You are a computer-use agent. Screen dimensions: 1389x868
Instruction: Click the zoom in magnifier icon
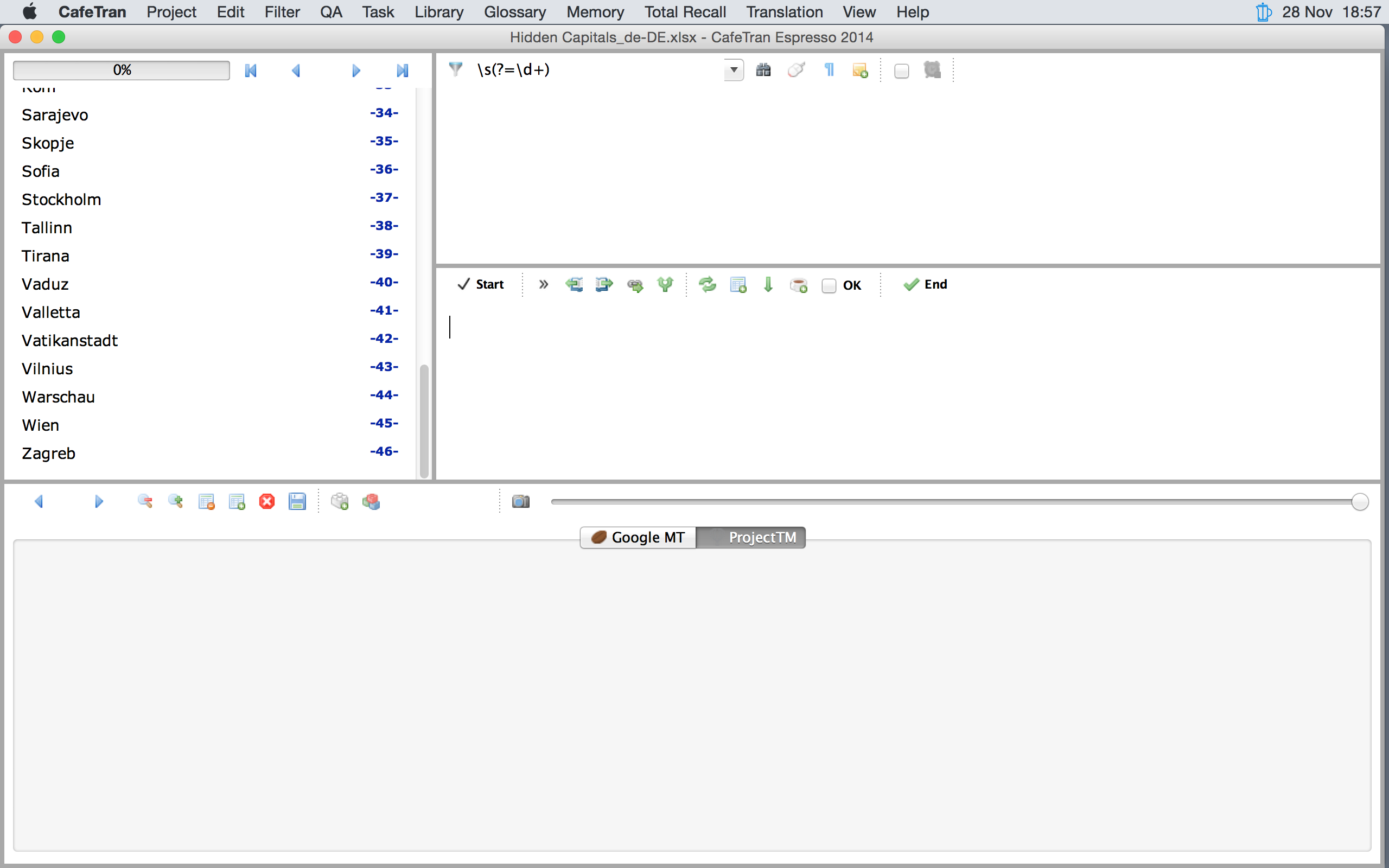[x=175, y=501]
